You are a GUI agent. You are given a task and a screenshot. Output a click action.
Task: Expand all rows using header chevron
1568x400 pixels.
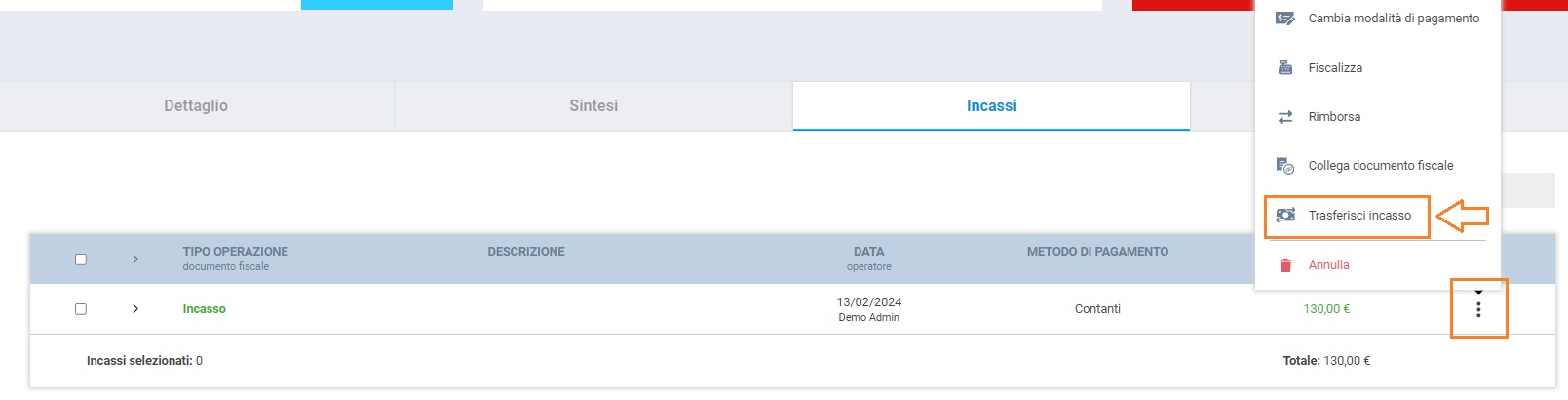pos(135,260)
